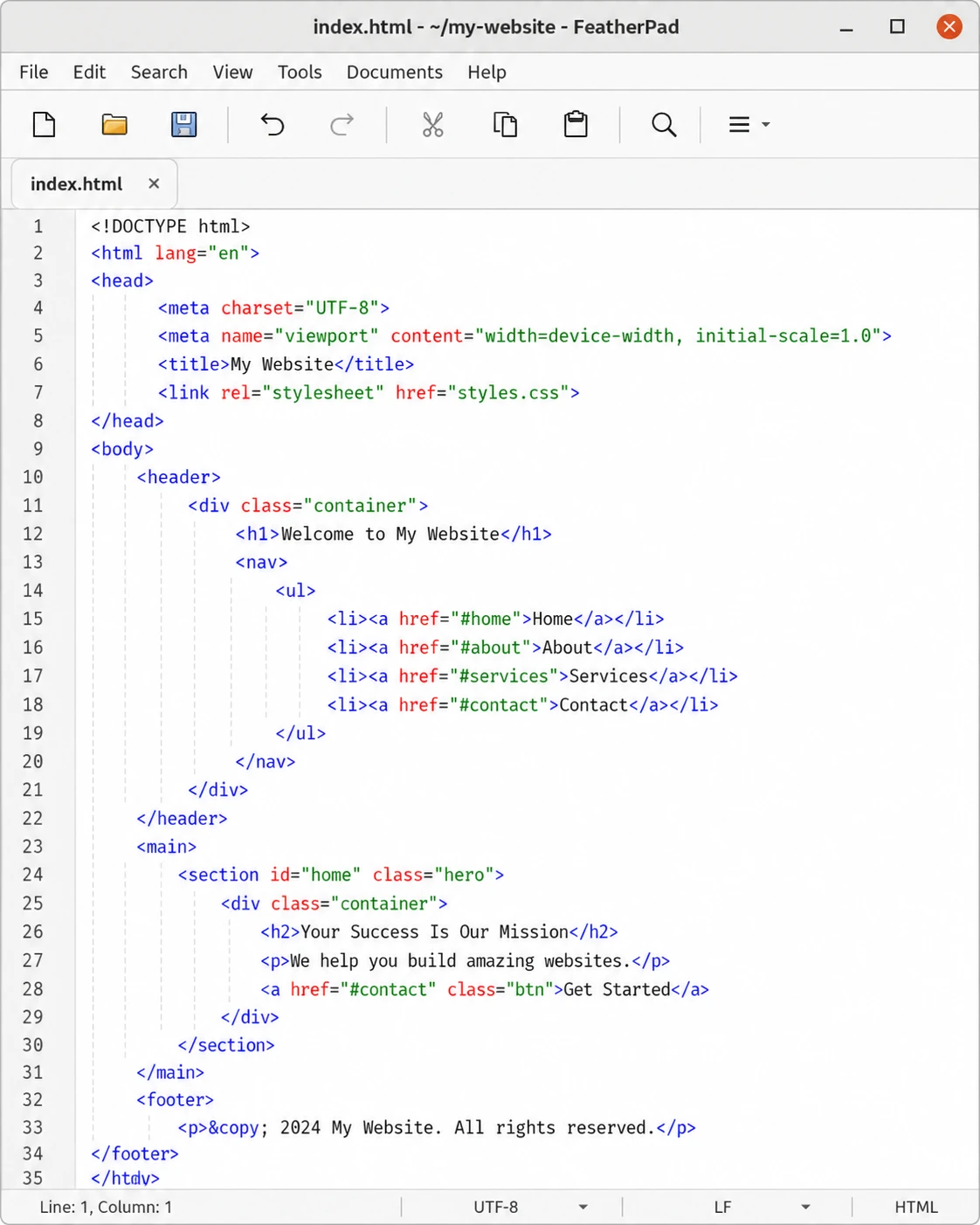Click the opening <footer> tag line
Screen dimensions: 980x1225
tap(175, 1100)
